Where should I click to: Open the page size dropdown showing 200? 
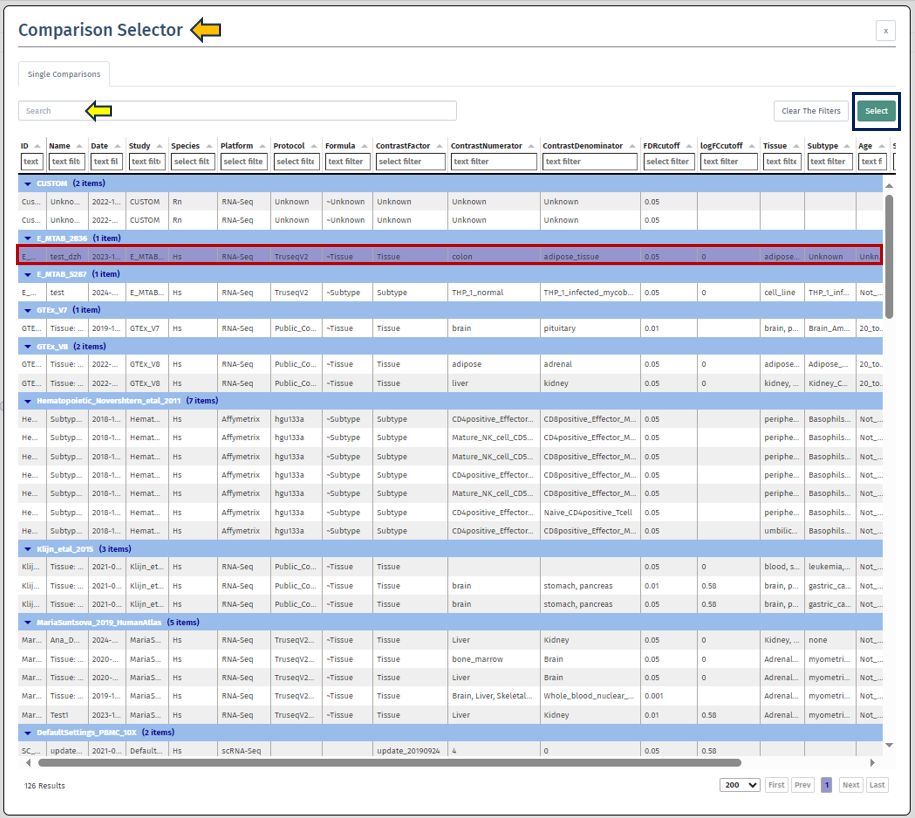click(x=739, y=785)
